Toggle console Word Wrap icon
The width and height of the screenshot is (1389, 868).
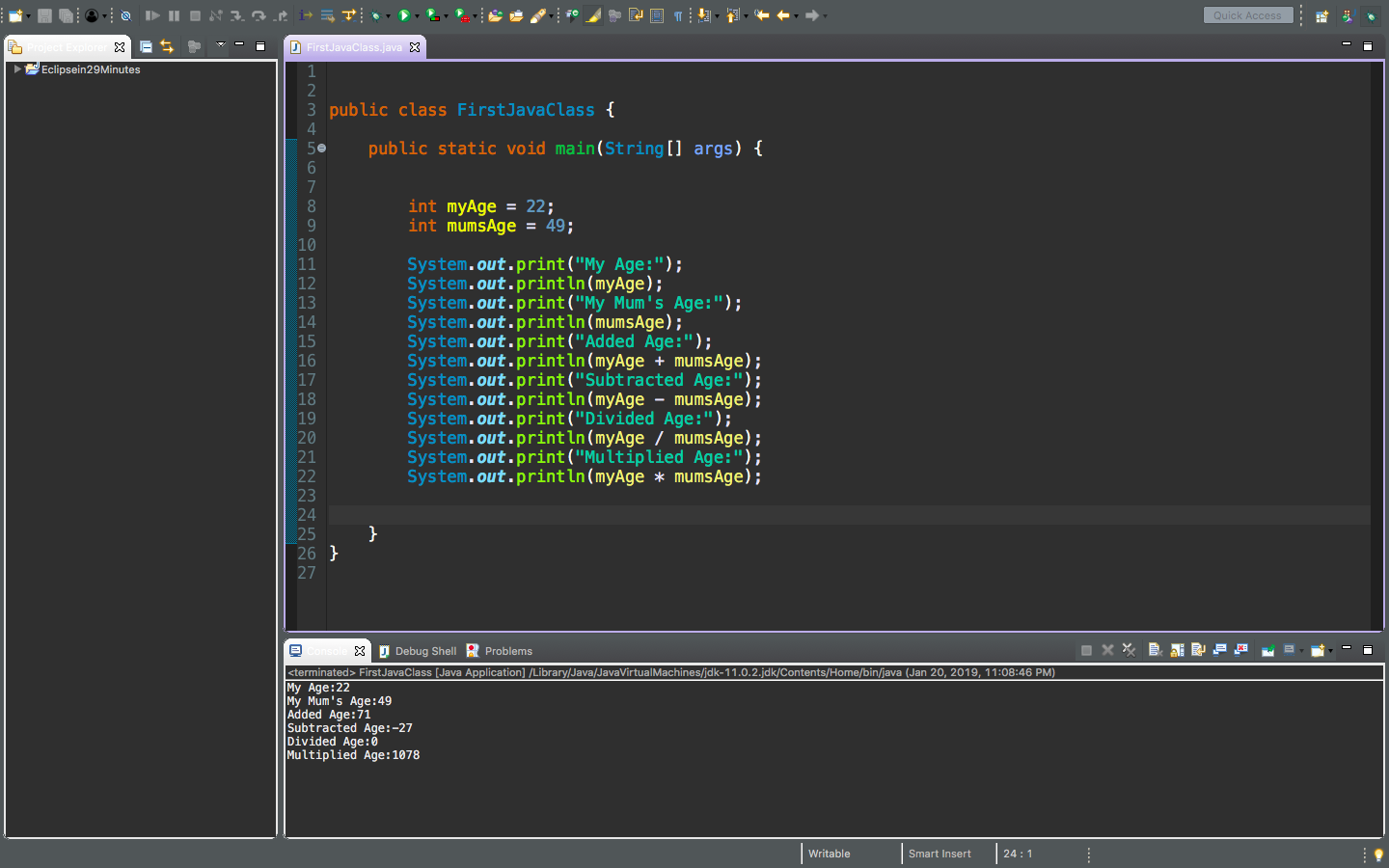pos(1198,650)
